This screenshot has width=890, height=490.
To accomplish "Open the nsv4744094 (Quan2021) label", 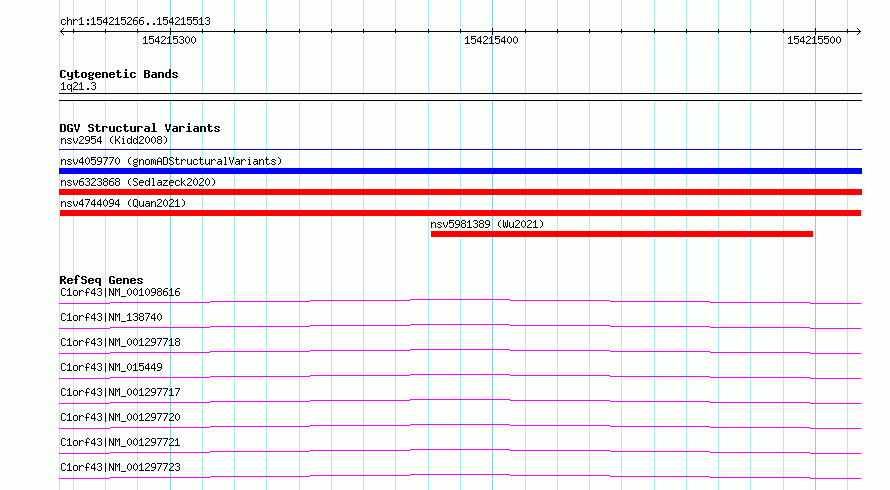I will (123, 203).
